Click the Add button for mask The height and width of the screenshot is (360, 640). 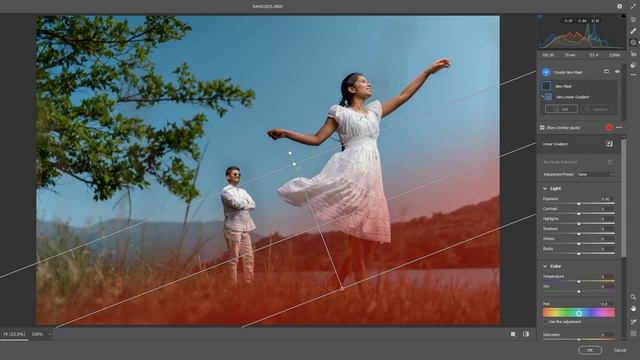(x=561, y=109)
